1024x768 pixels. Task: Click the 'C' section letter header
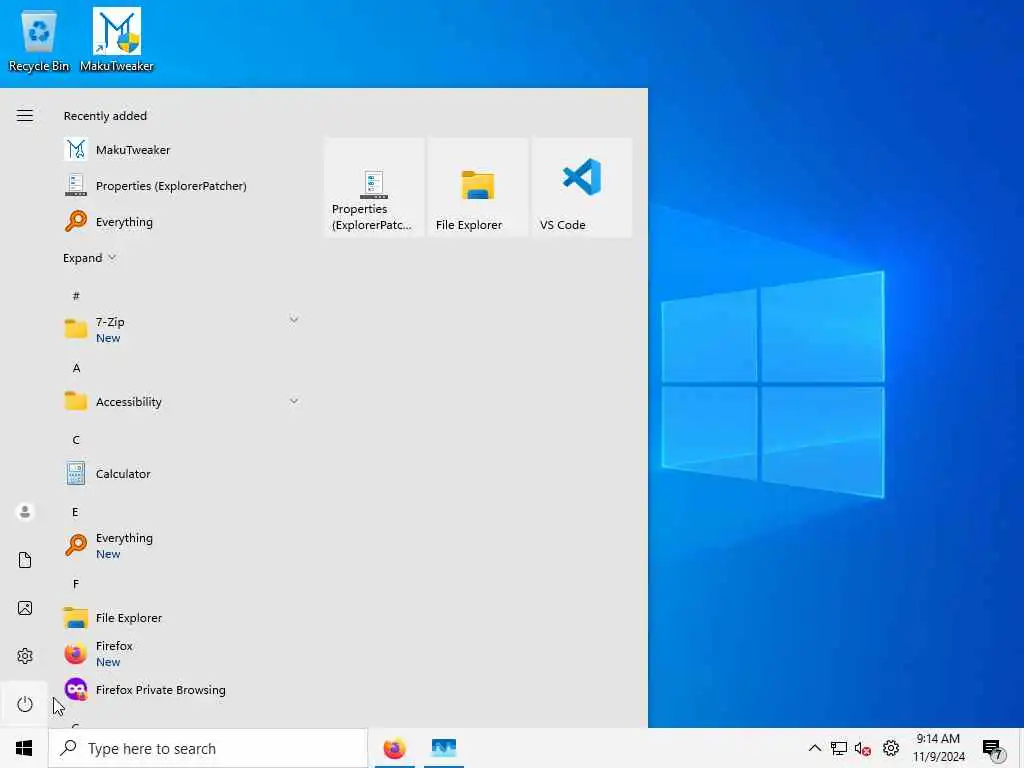pyautogui.click(x=76, y=440)
